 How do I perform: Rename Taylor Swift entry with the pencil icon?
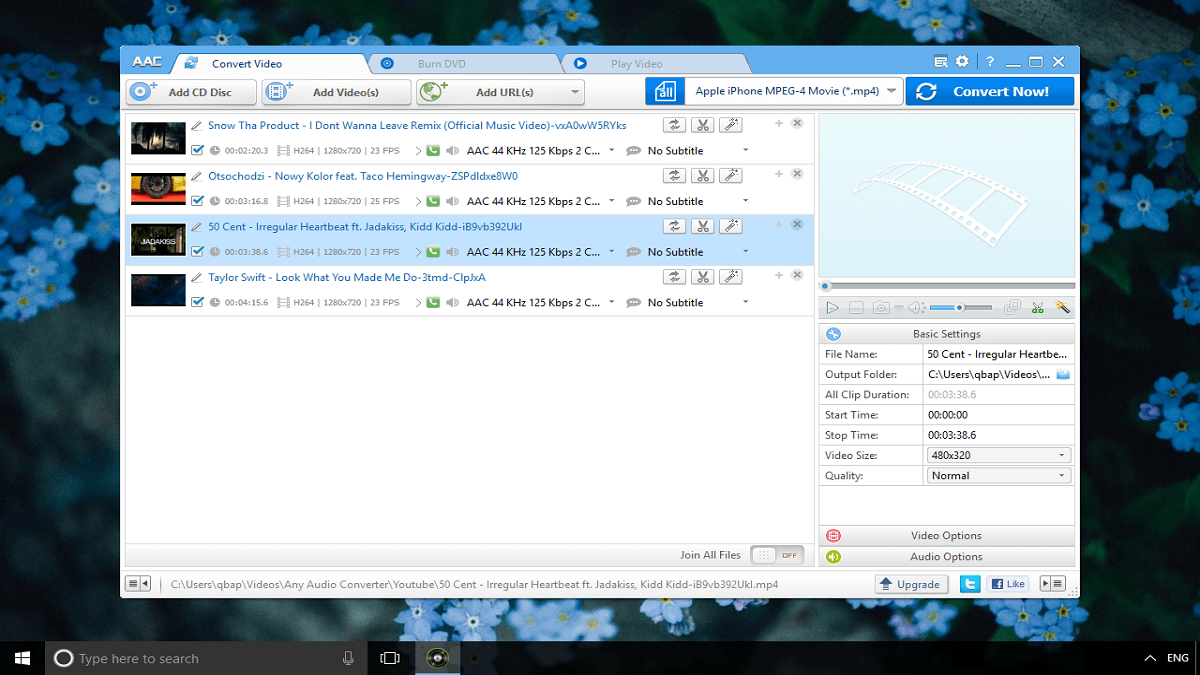click(x=197, y=278)
